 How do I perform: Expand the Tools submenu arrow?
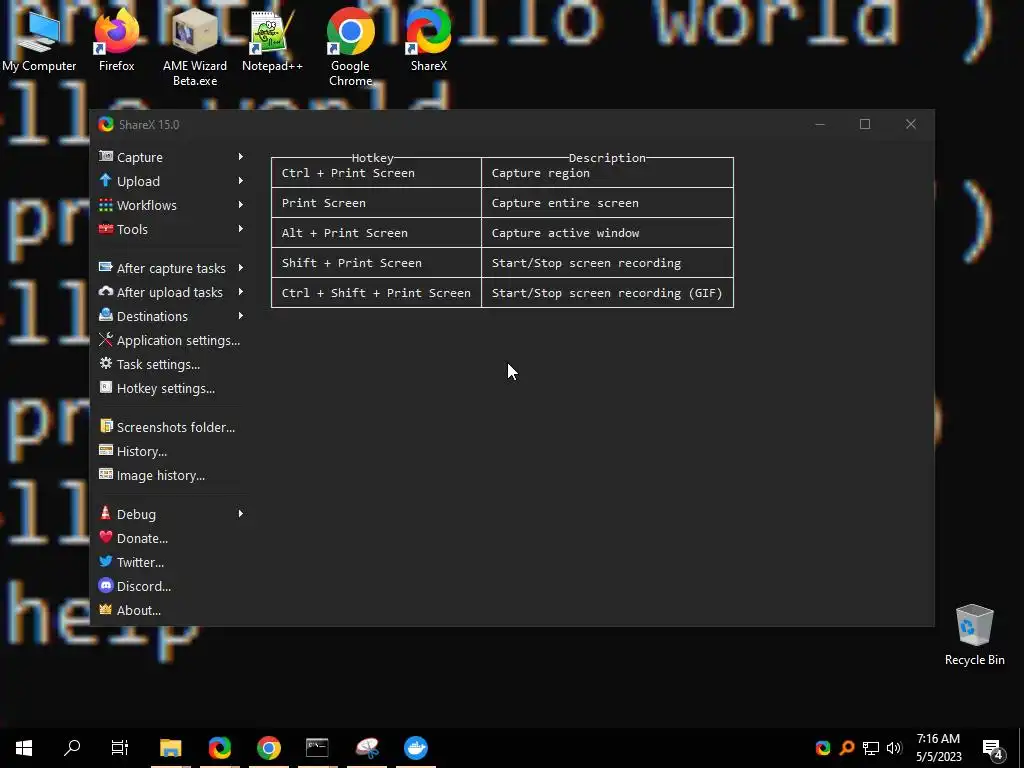[241, 229]
